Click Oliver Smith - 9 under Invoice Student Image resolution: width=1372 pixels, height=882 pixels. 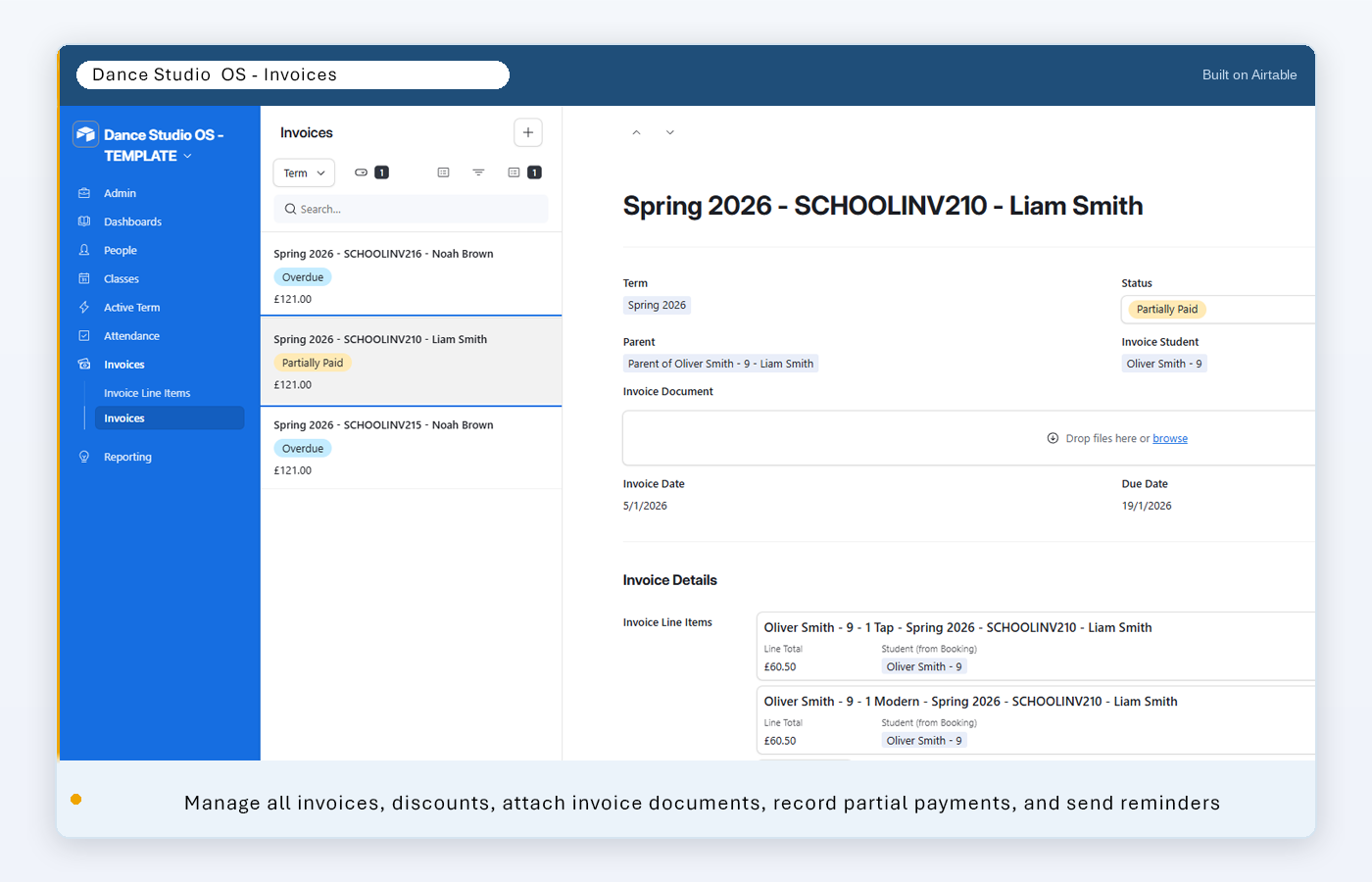pyautogui.click(x=1163, y=364)
